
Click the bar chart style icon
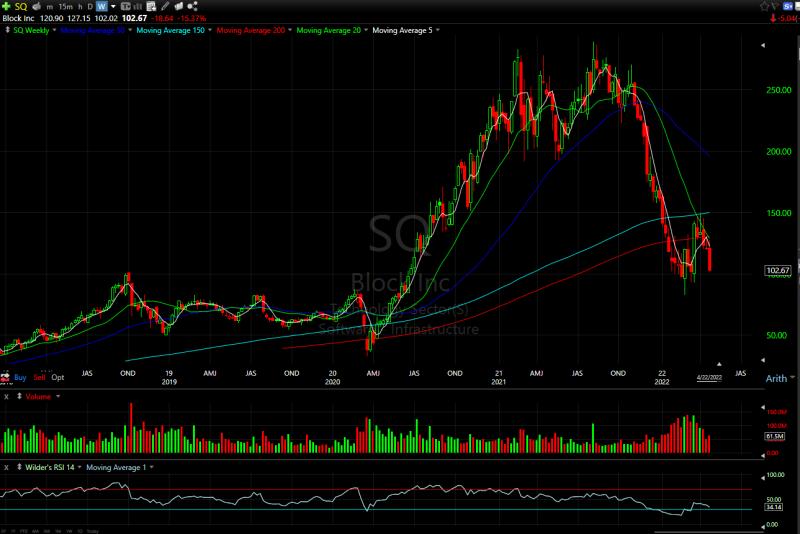click(138, 6)
